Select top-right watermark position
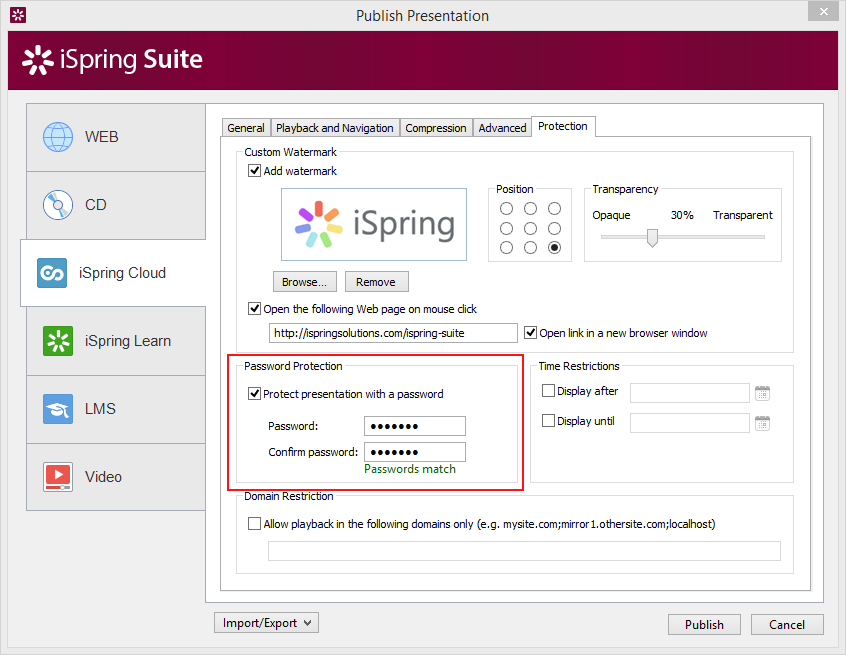This screenshot has height=655, width=846. point(554,209)
